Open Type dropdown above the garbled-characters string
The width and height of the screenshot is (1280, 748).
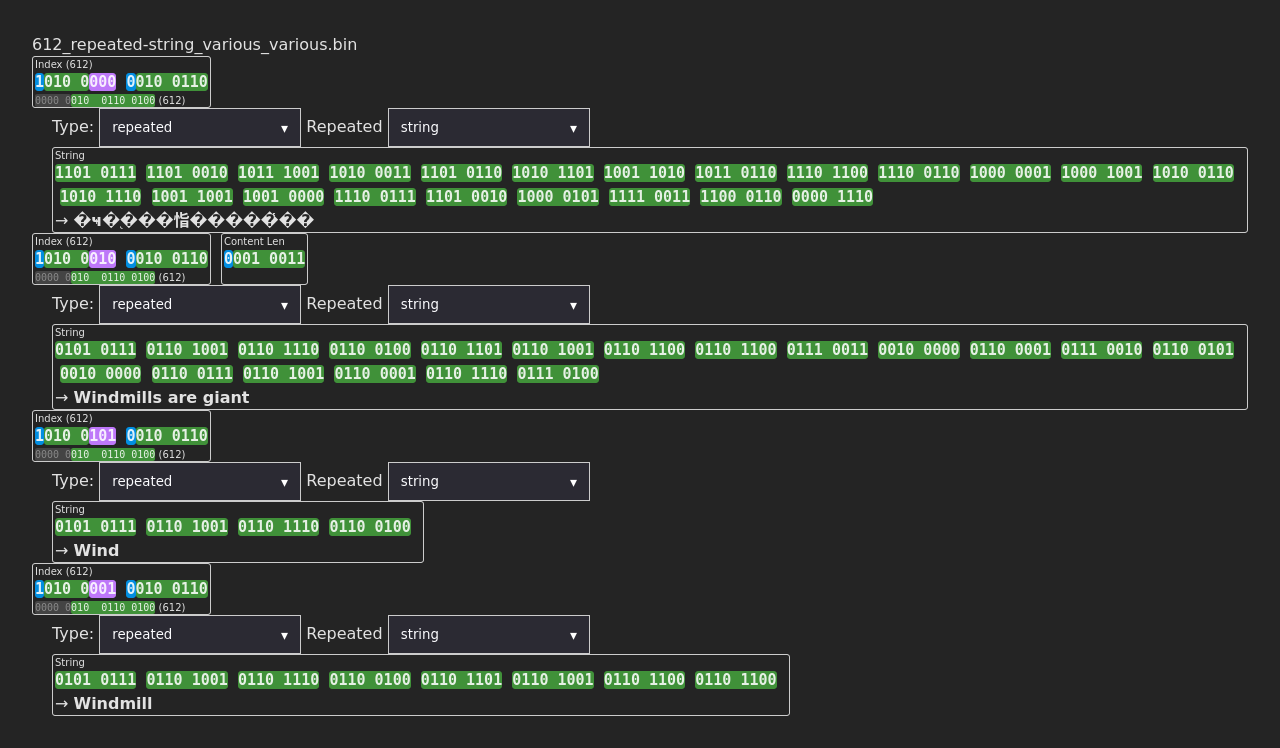point(200,127)
